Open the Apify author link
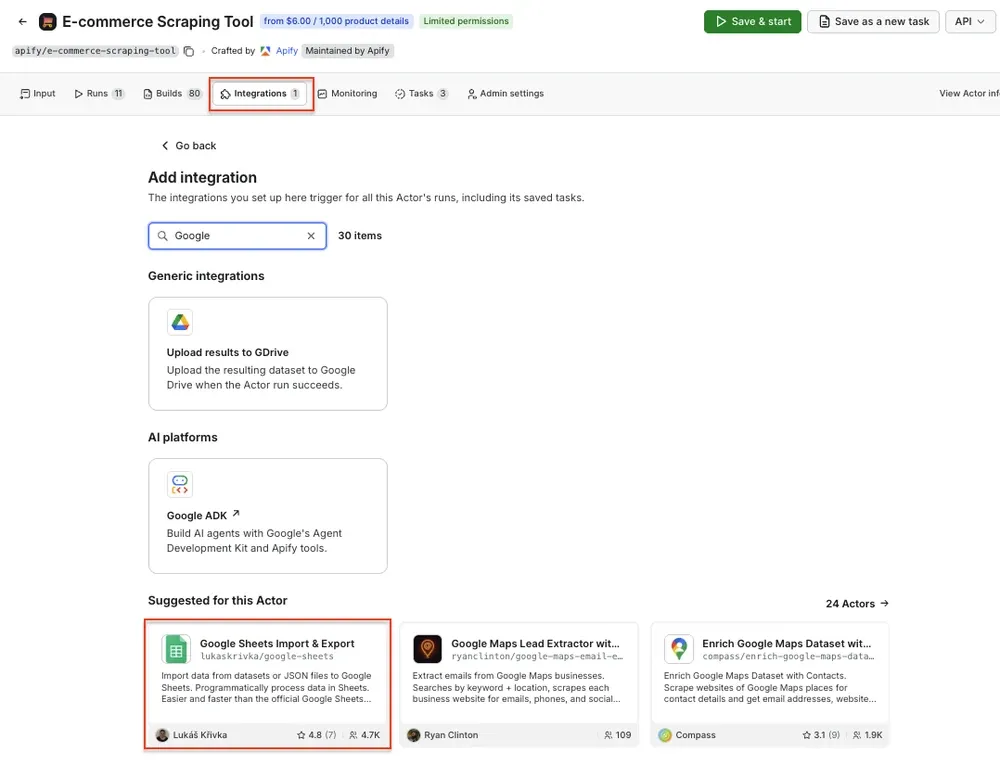The image size is (1000, 765). (x=286, y=51)
